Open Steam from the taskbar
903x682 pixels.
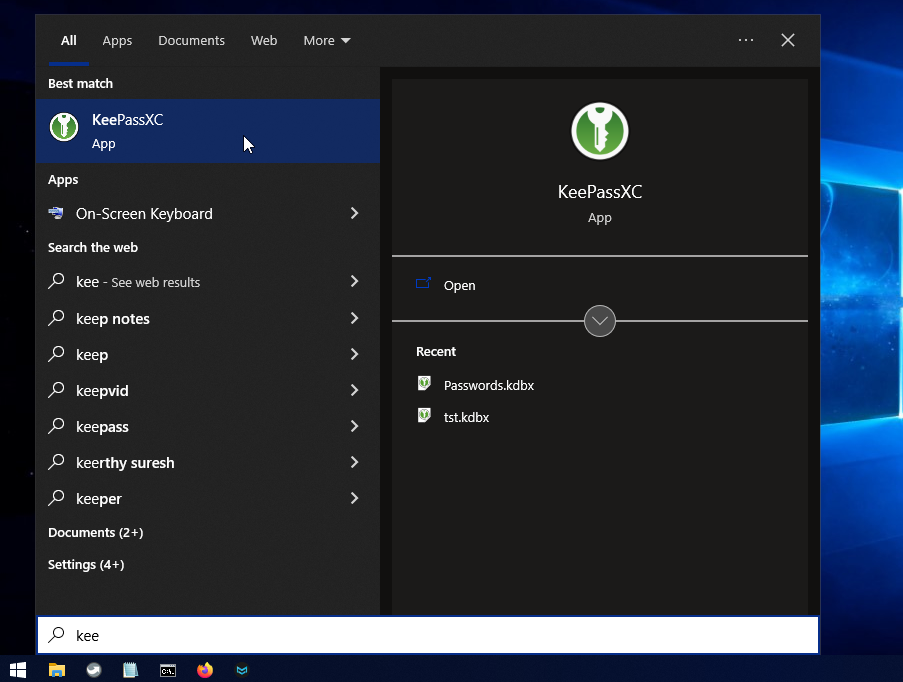tap(93, 670)
